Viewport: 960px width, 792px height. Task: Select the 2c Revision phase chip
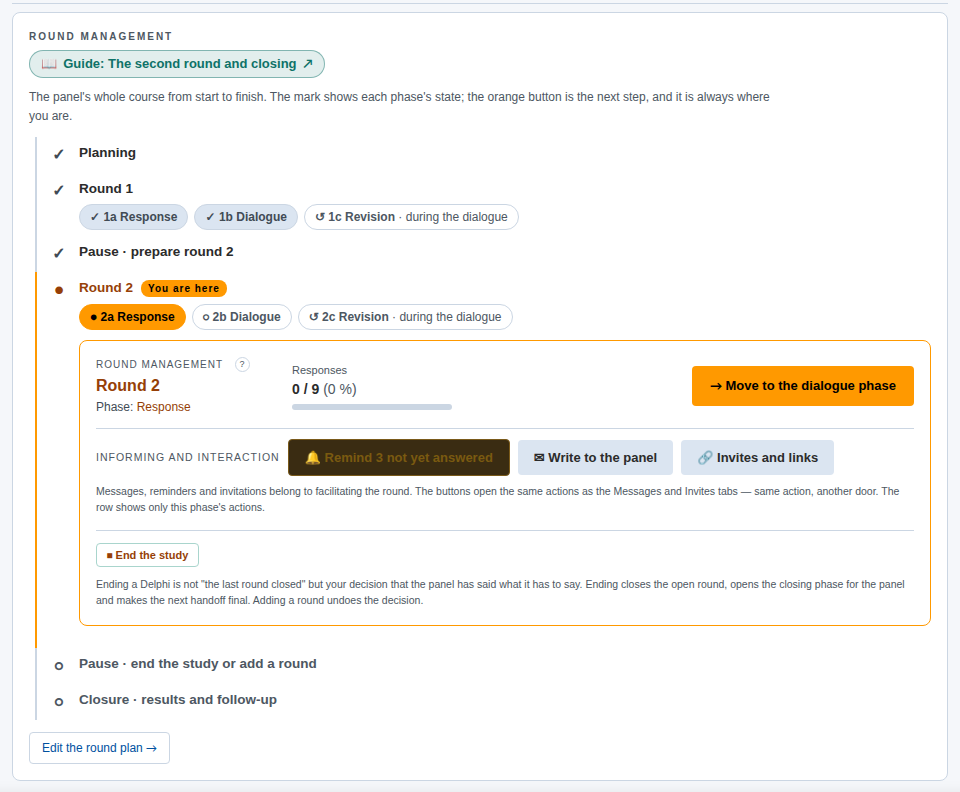[x=405, y=317]
